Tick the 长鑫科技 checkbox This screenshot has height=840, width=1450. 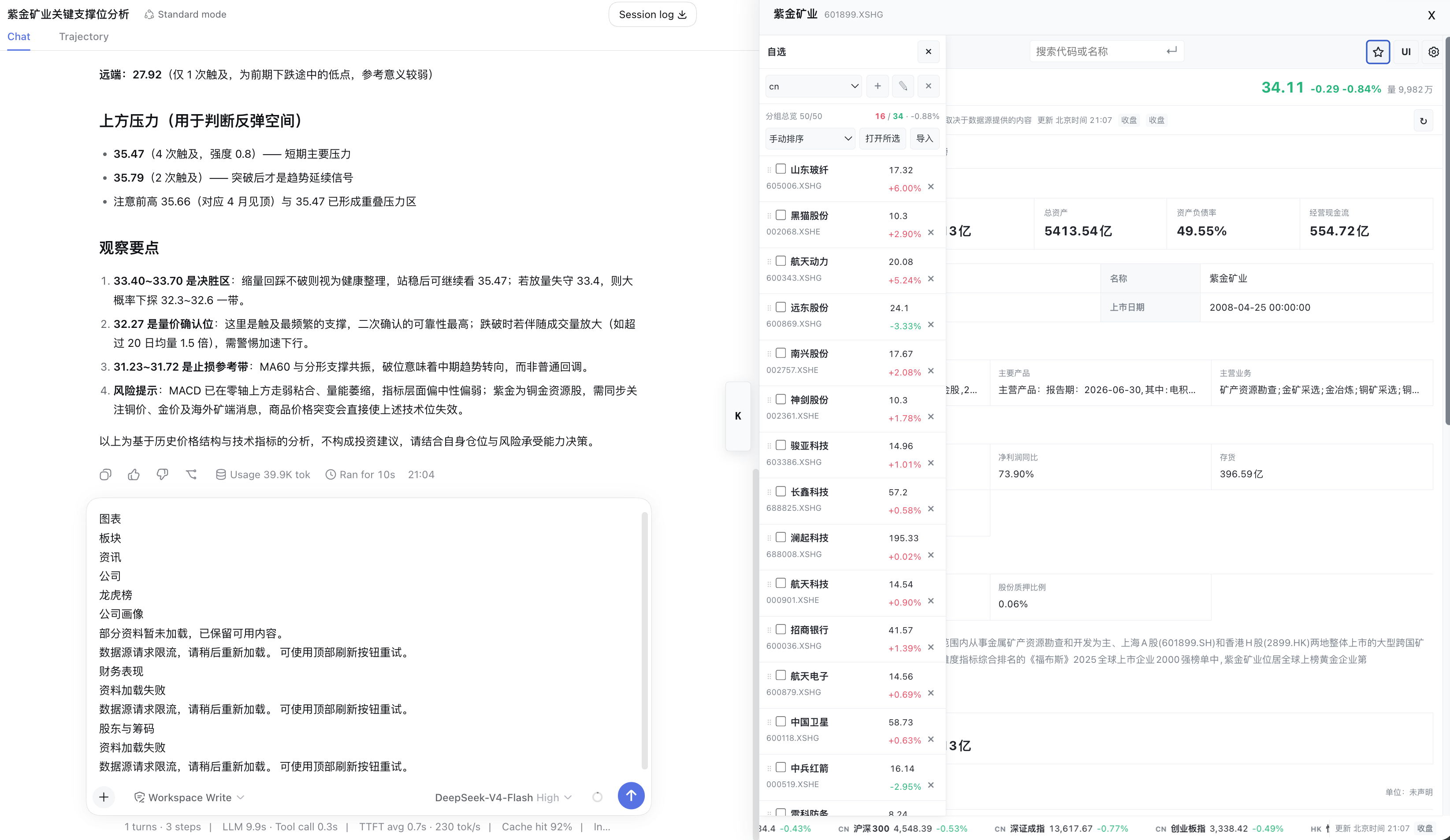pos(781,491)
